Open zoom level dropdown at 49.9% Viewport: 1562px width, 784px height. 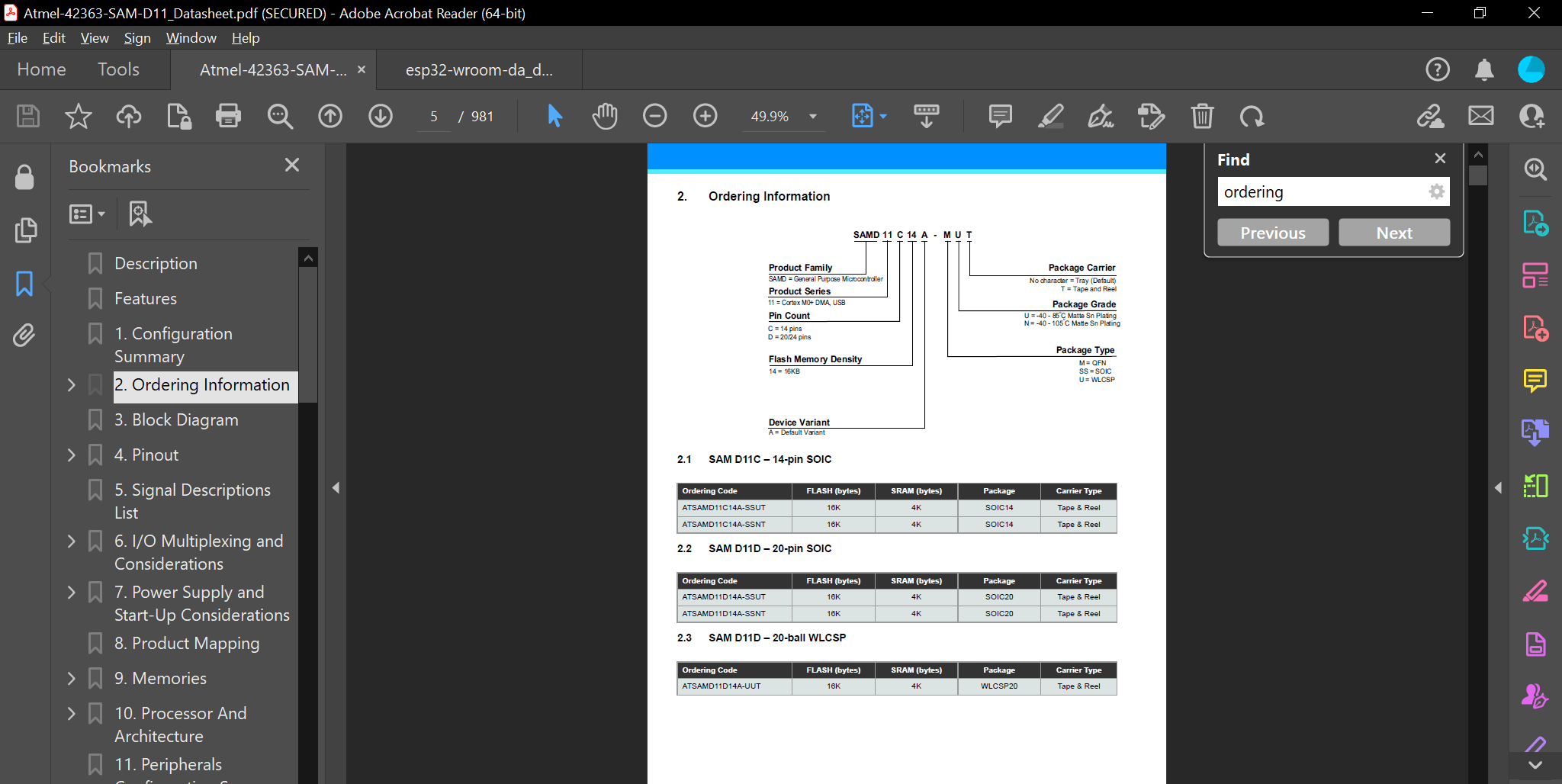coord(813,117)
